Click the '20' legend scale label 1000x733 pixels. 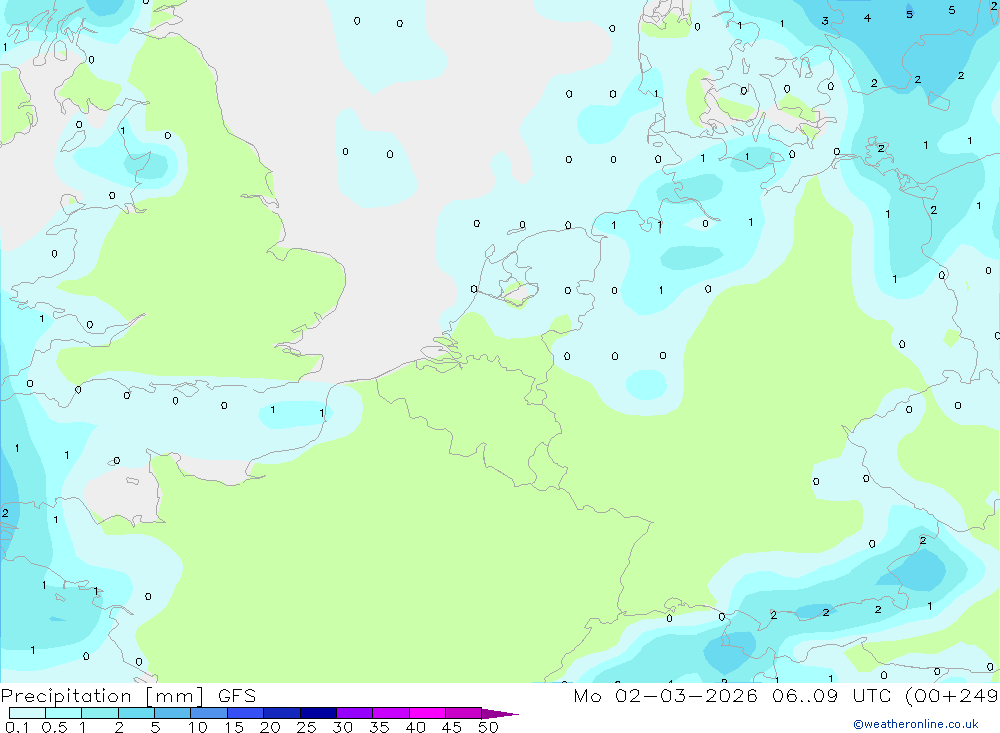pyautogui.click(x=270, y=727)
